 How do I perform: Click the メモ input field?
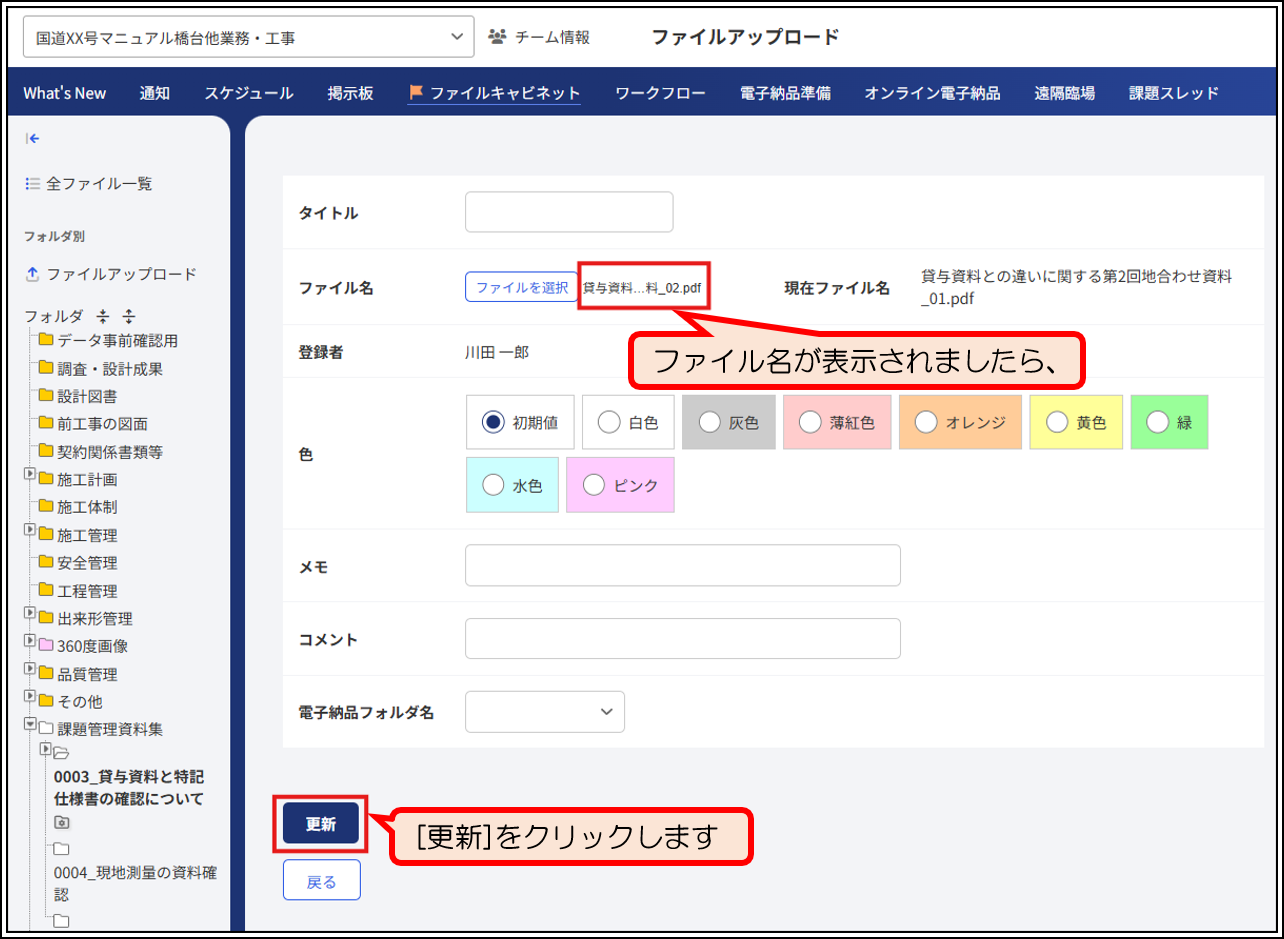coord(683,565)
